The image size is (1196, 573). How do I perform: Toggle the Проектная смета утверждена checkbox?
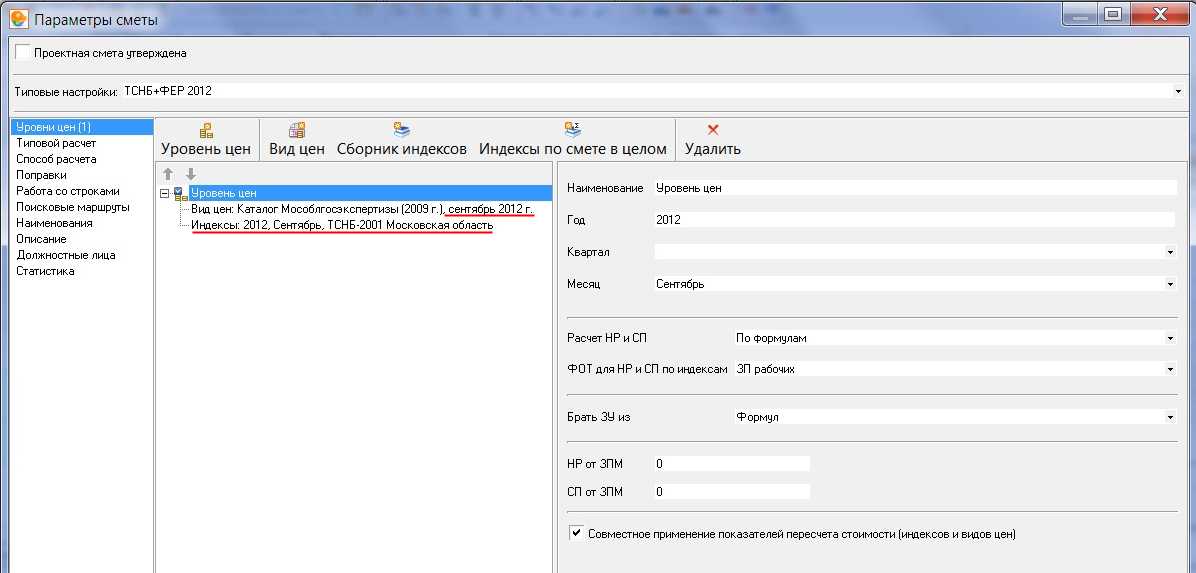tap(23, 53)
